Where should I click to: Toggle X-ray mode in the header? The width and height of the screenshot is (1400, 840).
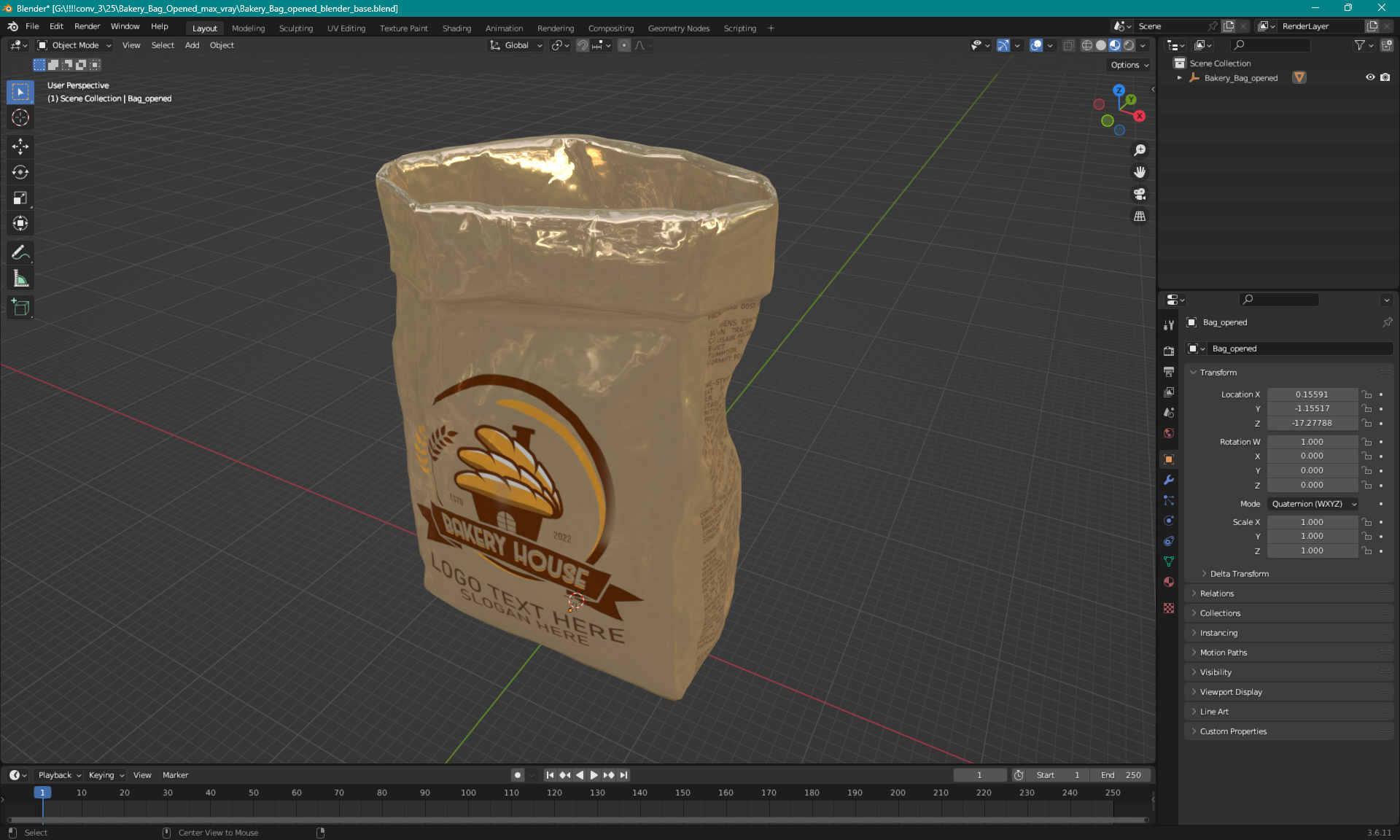click(1068, 45)
